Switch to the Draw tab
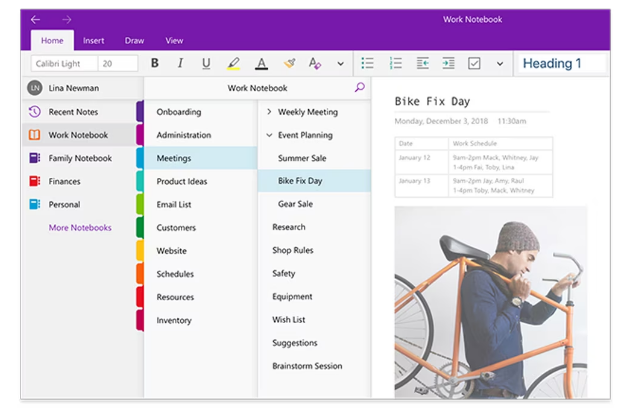Image resolution: width=622 pixels, height=417 pixels. [x=134, y=40]
